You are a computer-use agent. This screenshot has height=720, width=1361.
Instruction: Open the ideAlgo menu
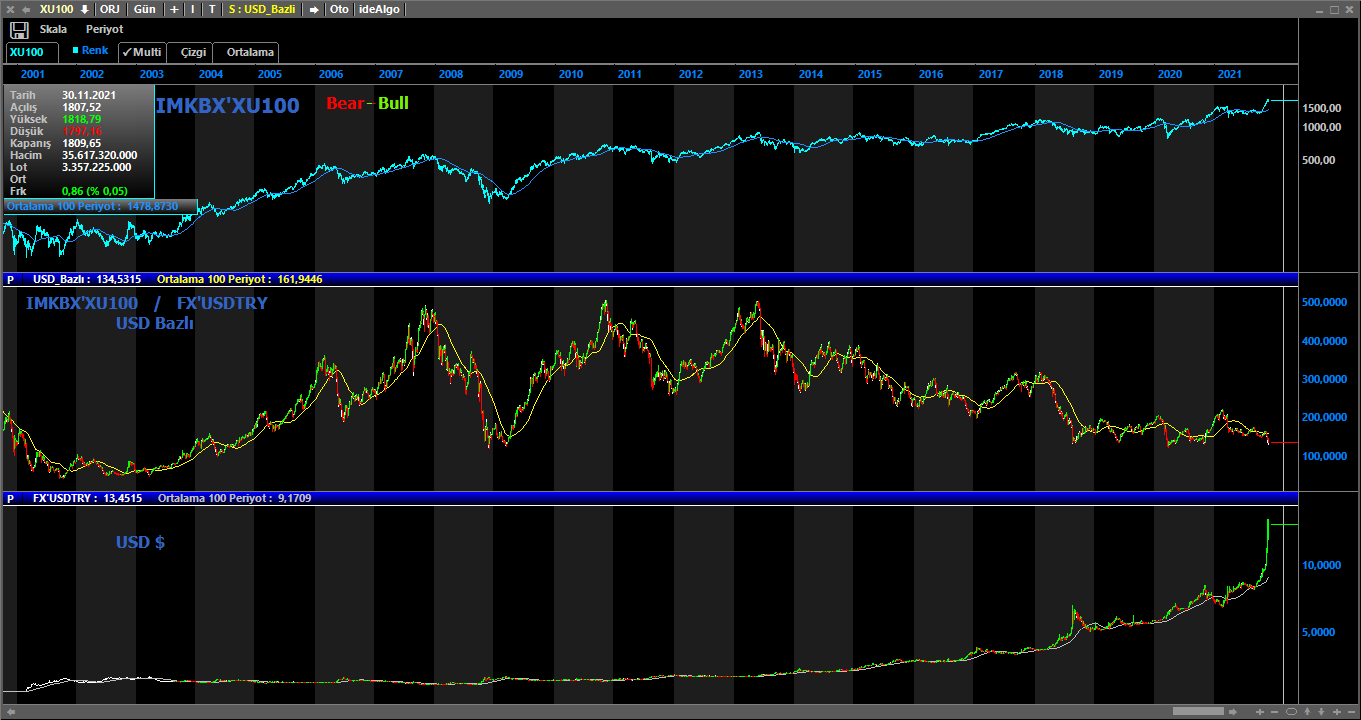point(379,9)
